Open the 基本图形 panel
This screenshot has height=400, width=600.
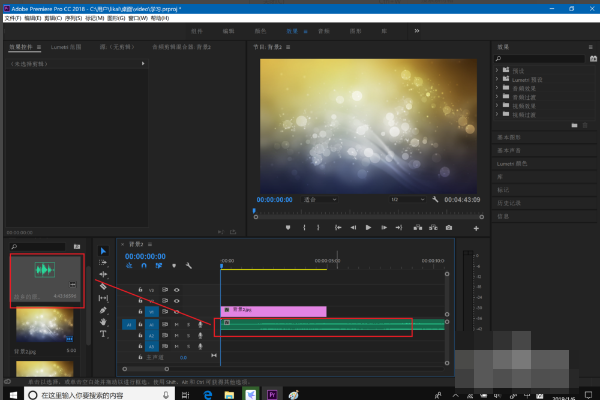[x=508, y=137]
